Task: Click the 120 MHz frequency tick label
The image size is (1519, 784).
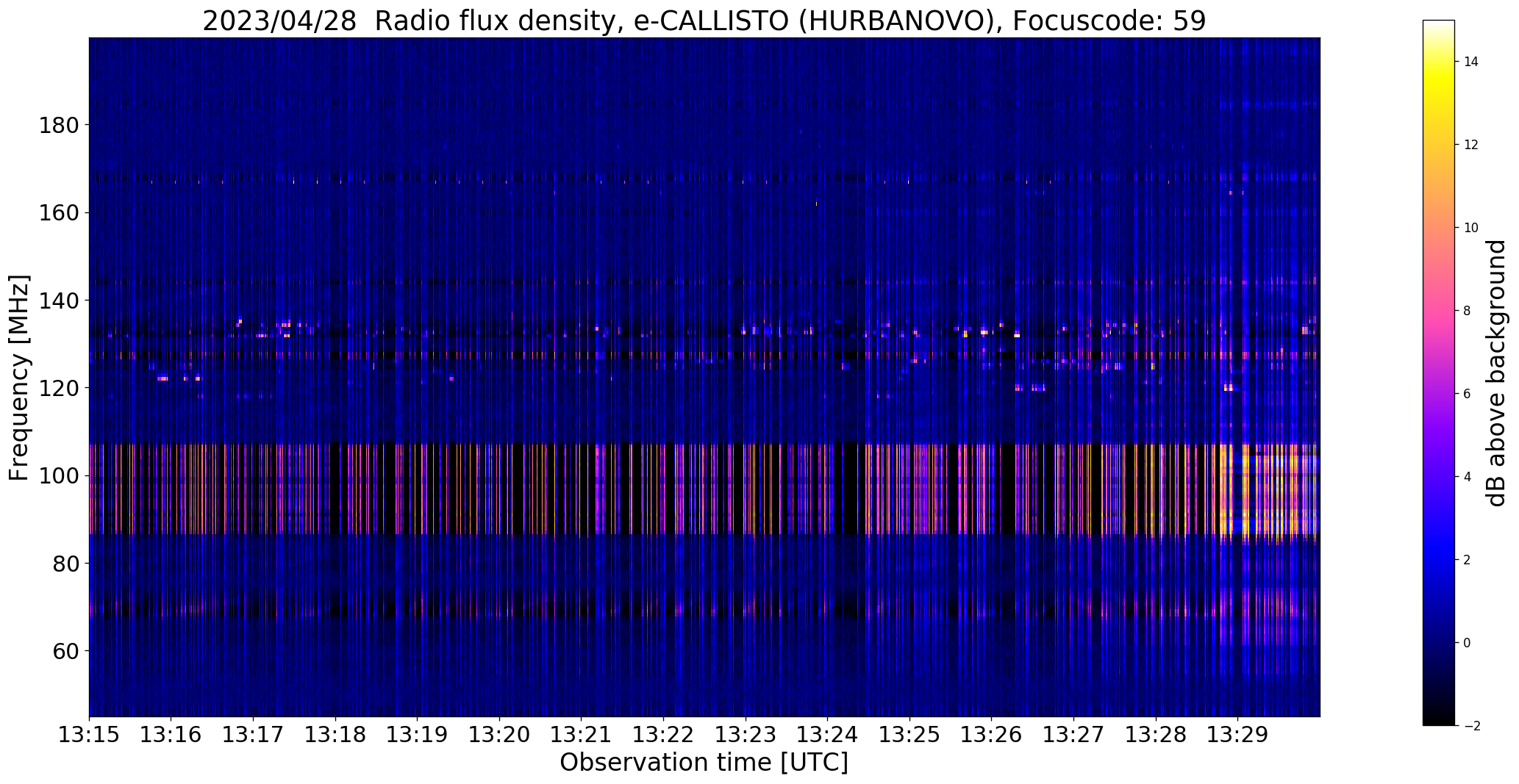Action: pyautogui.click(x=57, y=388)
